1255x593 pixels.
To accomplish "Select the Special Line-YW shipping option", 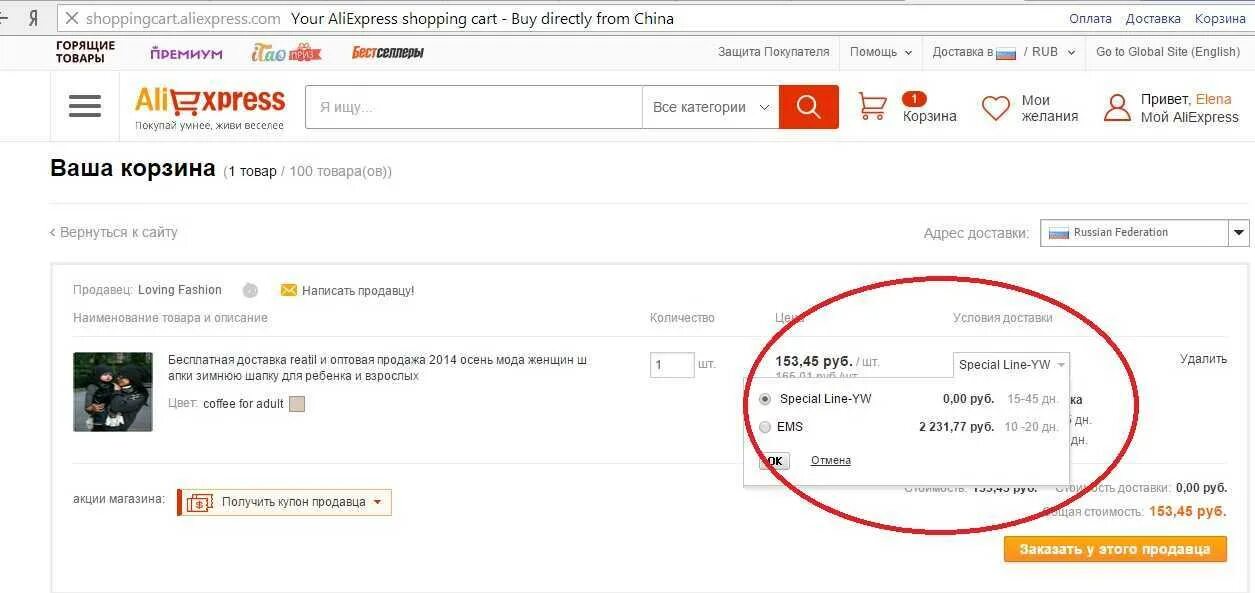I will (x=765, y=398).
